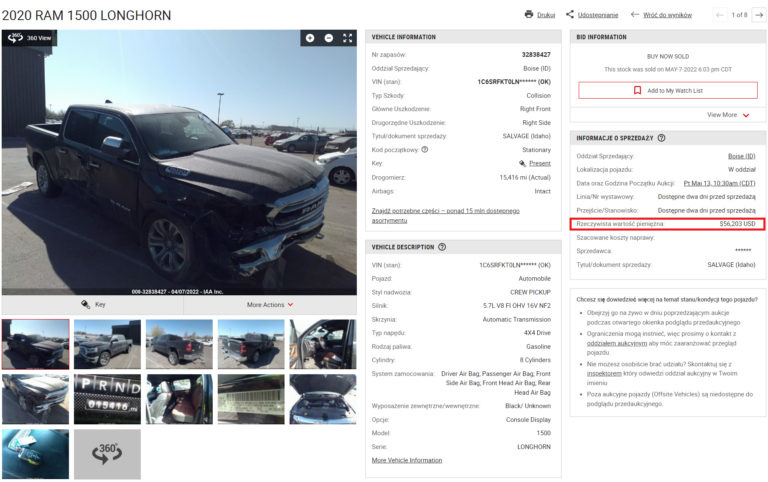768x482 pixels.
Task: Go to the next search result arrow
Action: (759, 15)
